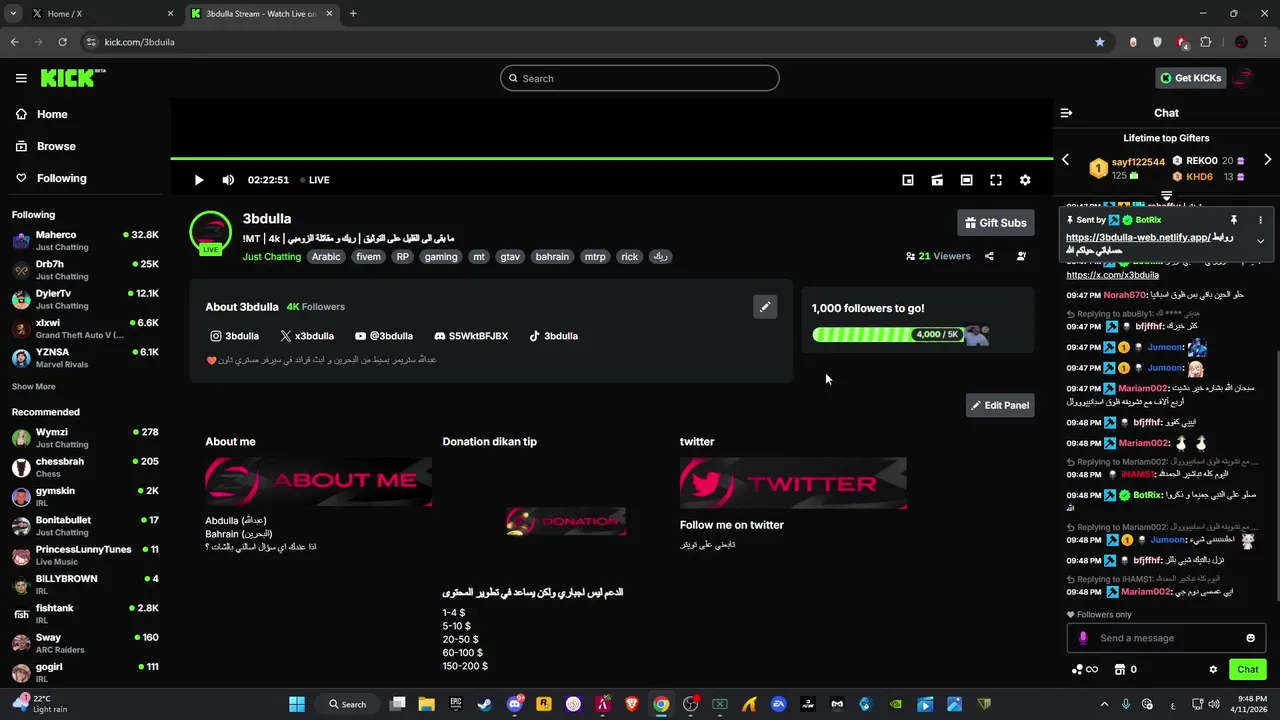Open Following in sidebar
The image size is (1280, 720).
tap(51, 178)
